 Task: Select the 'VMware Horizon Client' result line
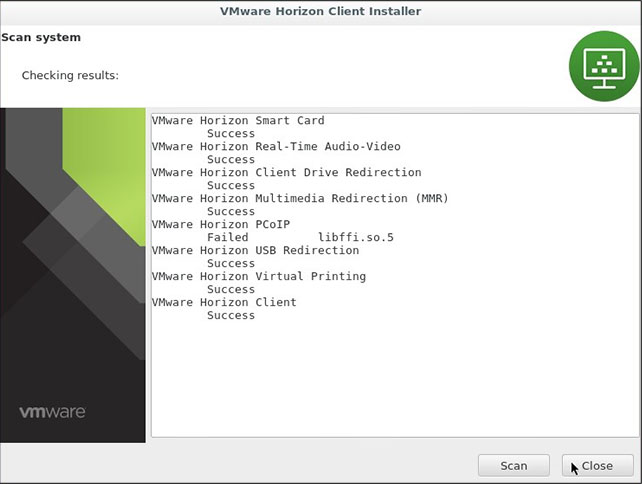[224, 302]
